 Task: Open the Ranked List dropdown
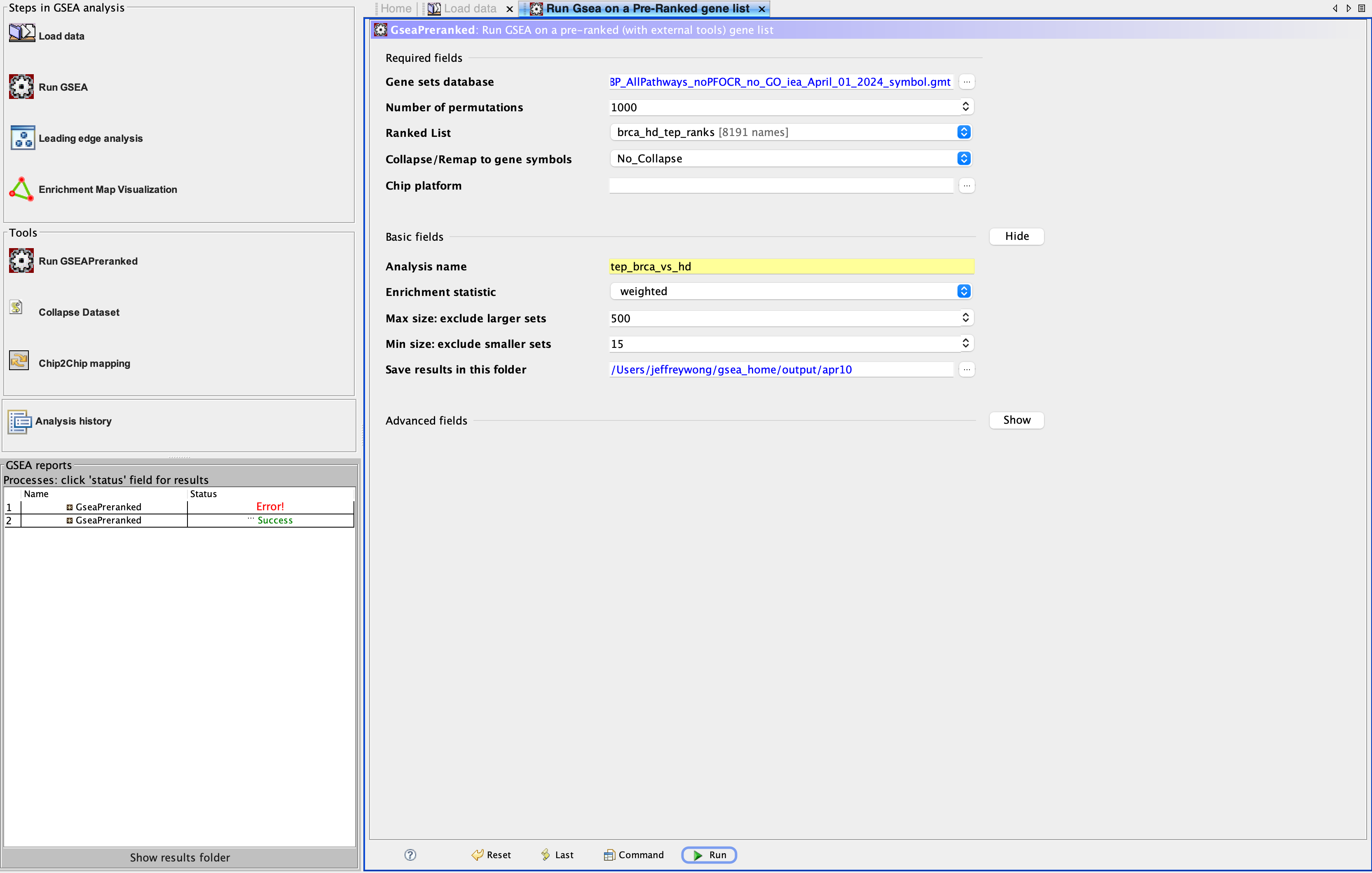pyautogui.click(x=791, y=132)
